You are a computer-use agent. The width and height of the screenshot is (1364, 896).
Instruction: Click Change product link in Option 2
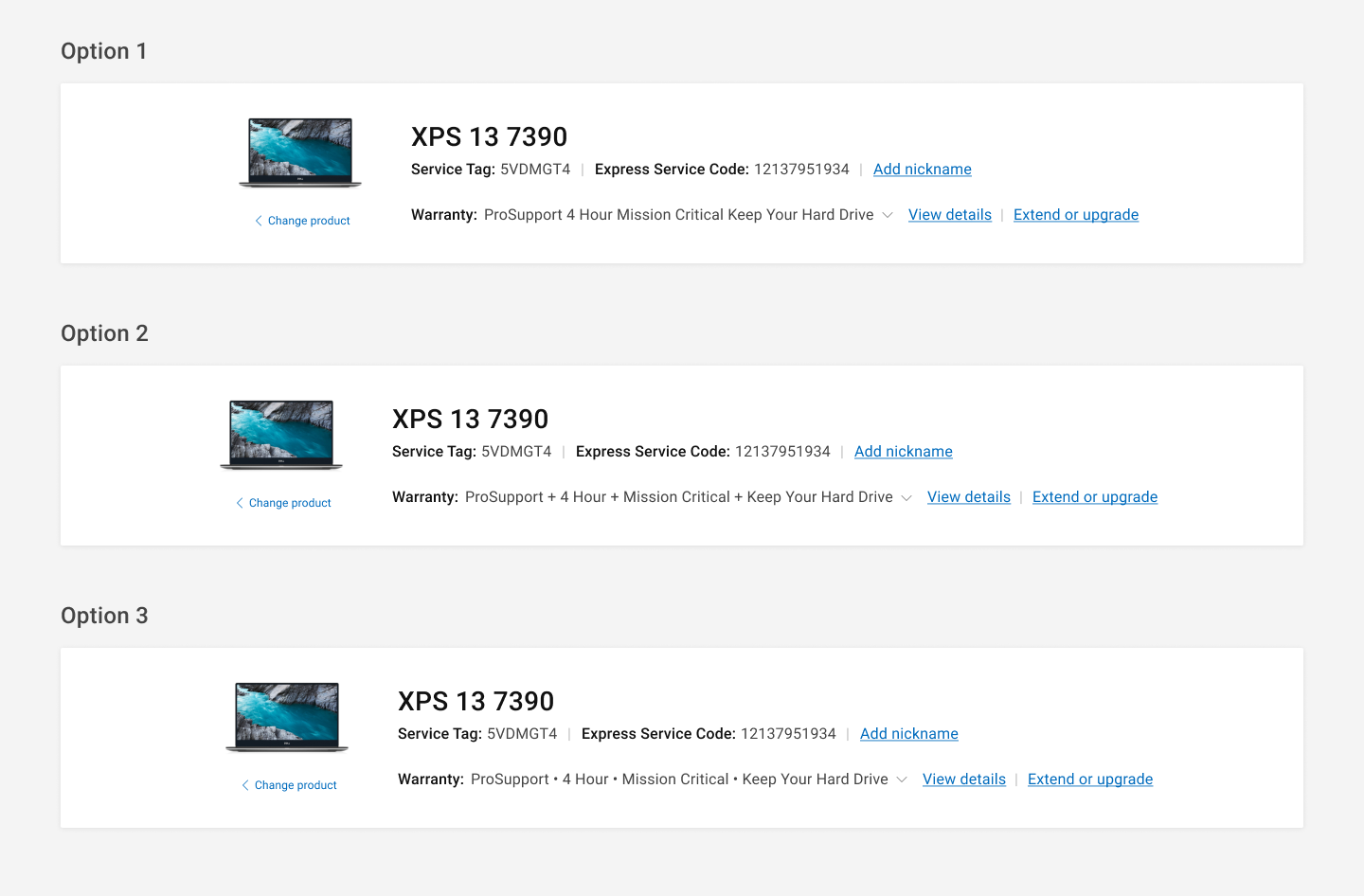pos(283,503)
